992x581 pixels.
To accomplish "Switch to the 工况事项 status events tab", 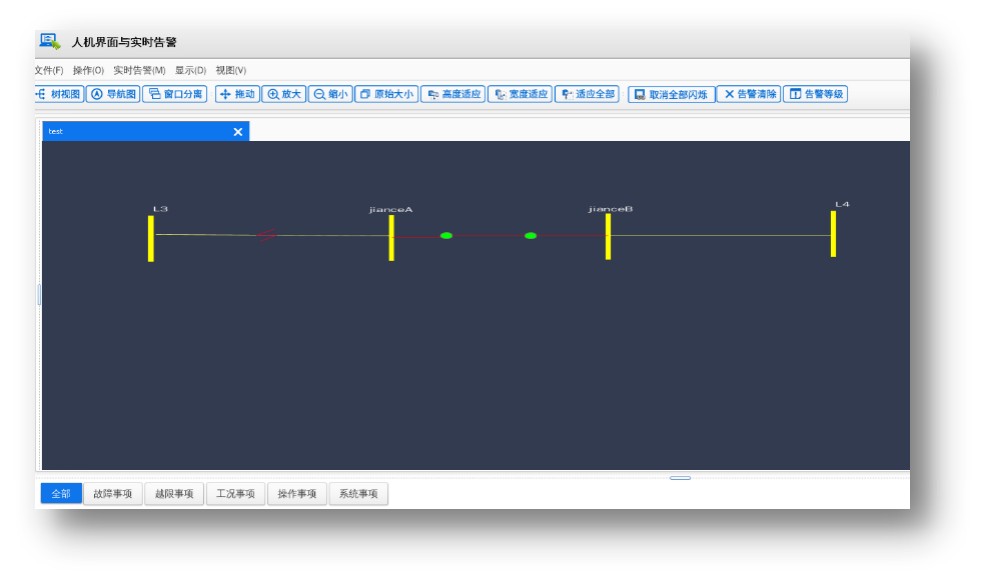I will [x=235, y=494].
